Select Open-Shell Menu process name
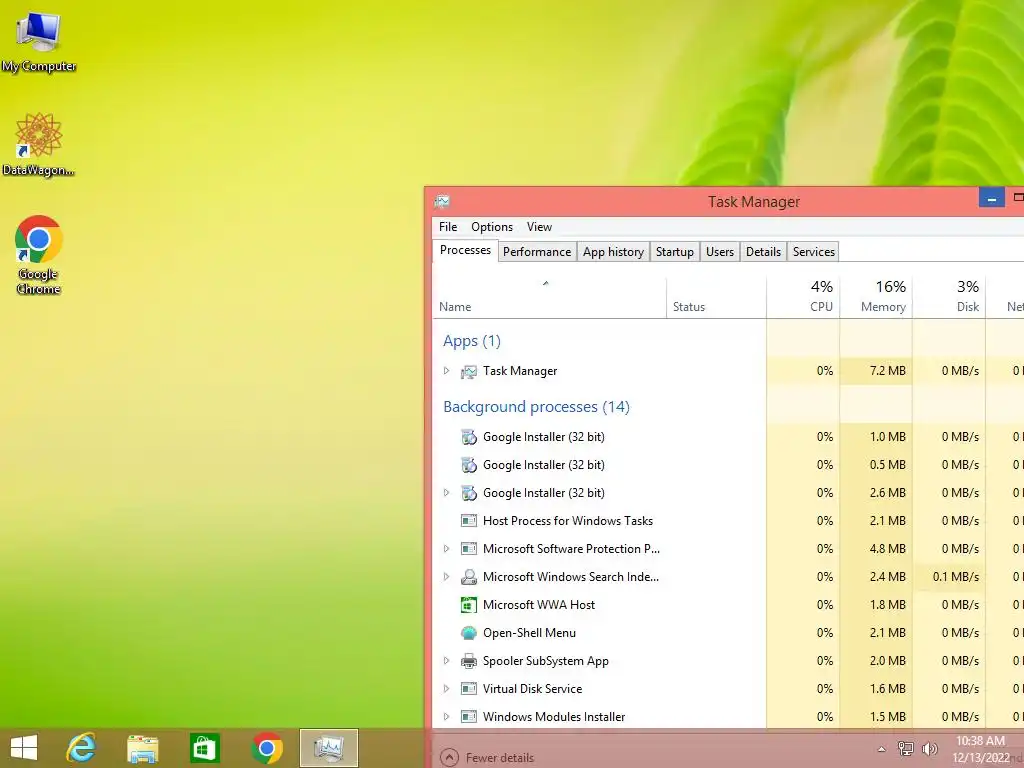 [x=530, y=633]
